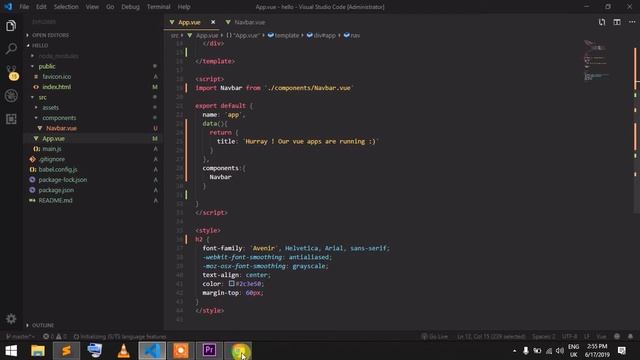The image size is (640, 360).
Task: Open Navbar.vue in the explorer tree
Action: pos(61,128)
